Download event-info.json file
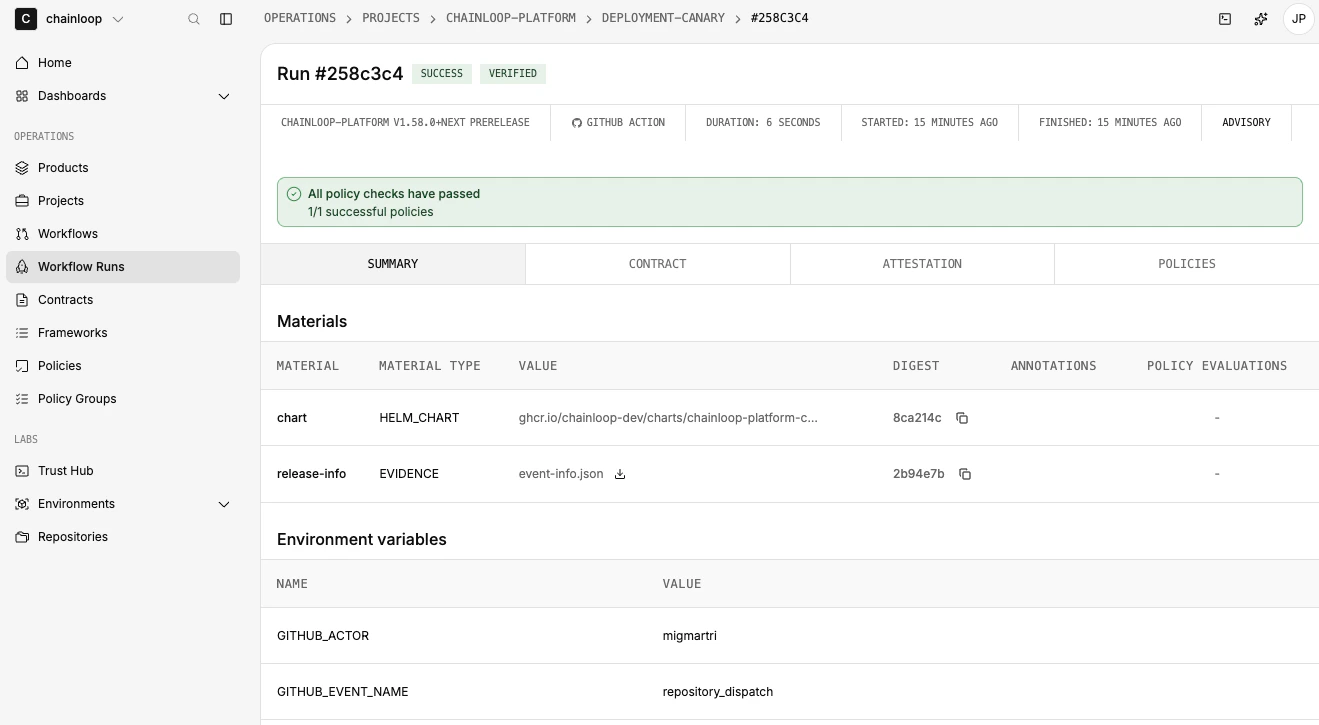Viewport: 1319px width, 725px height. (620, 474)
